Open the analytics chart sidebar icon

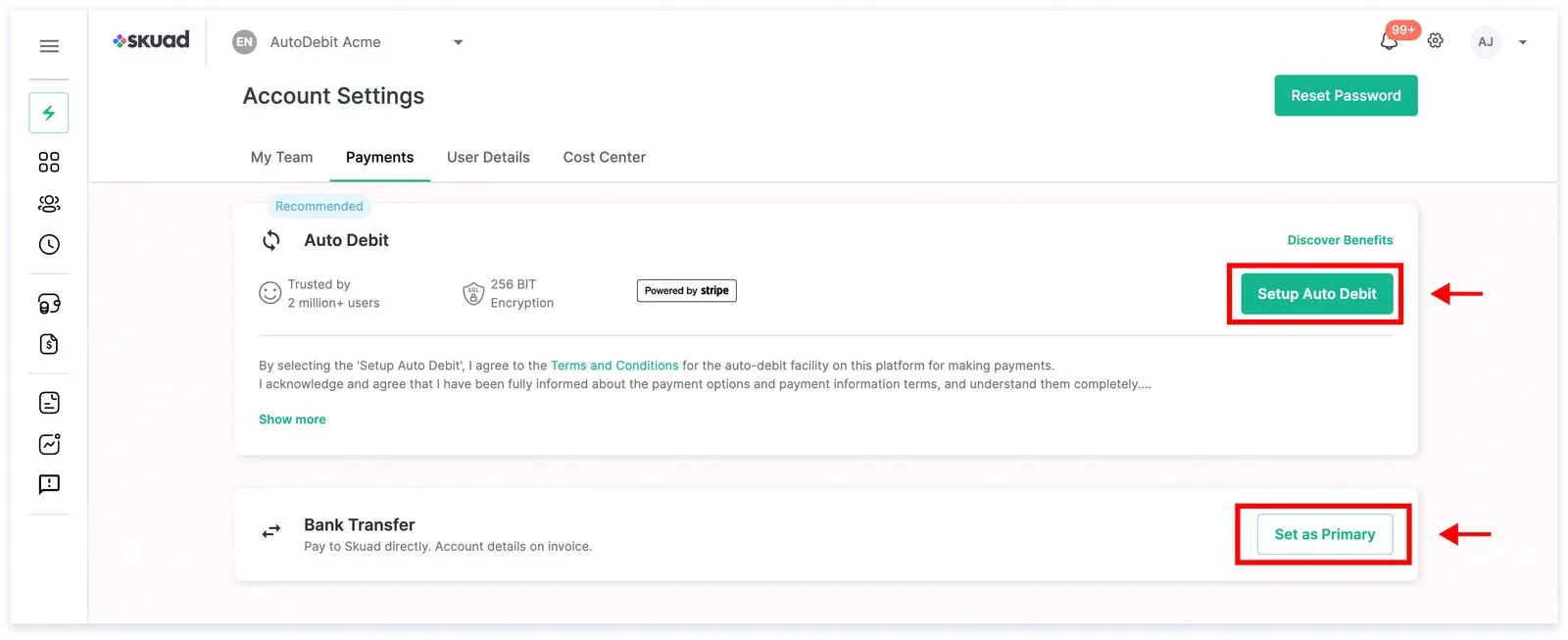(x=49, y=444)
